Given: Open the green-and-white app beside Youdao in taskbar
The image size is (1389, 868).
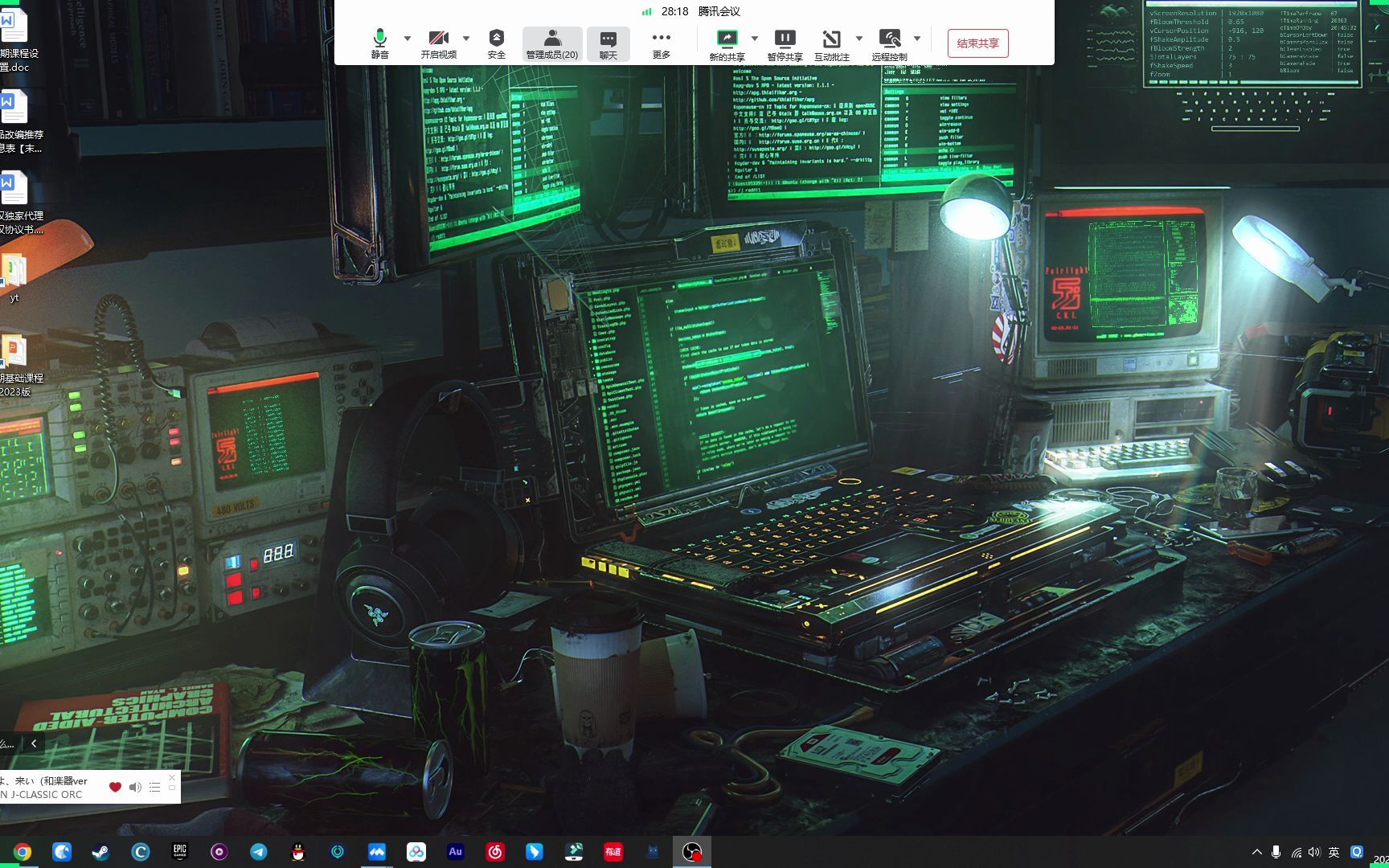Looking at the screenshot, I should click(574, 852).
